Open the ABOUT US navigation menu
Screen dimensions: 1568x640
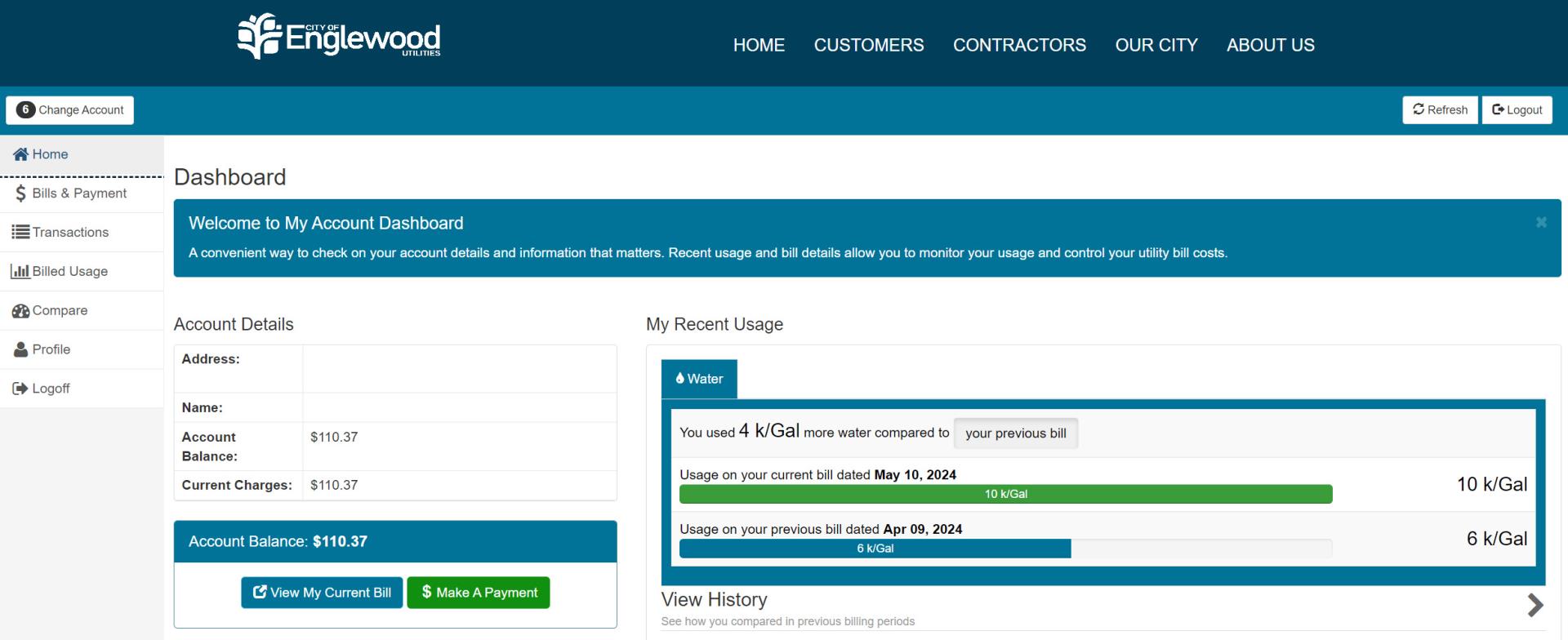pyautogui.click(x=1271, y=45)
